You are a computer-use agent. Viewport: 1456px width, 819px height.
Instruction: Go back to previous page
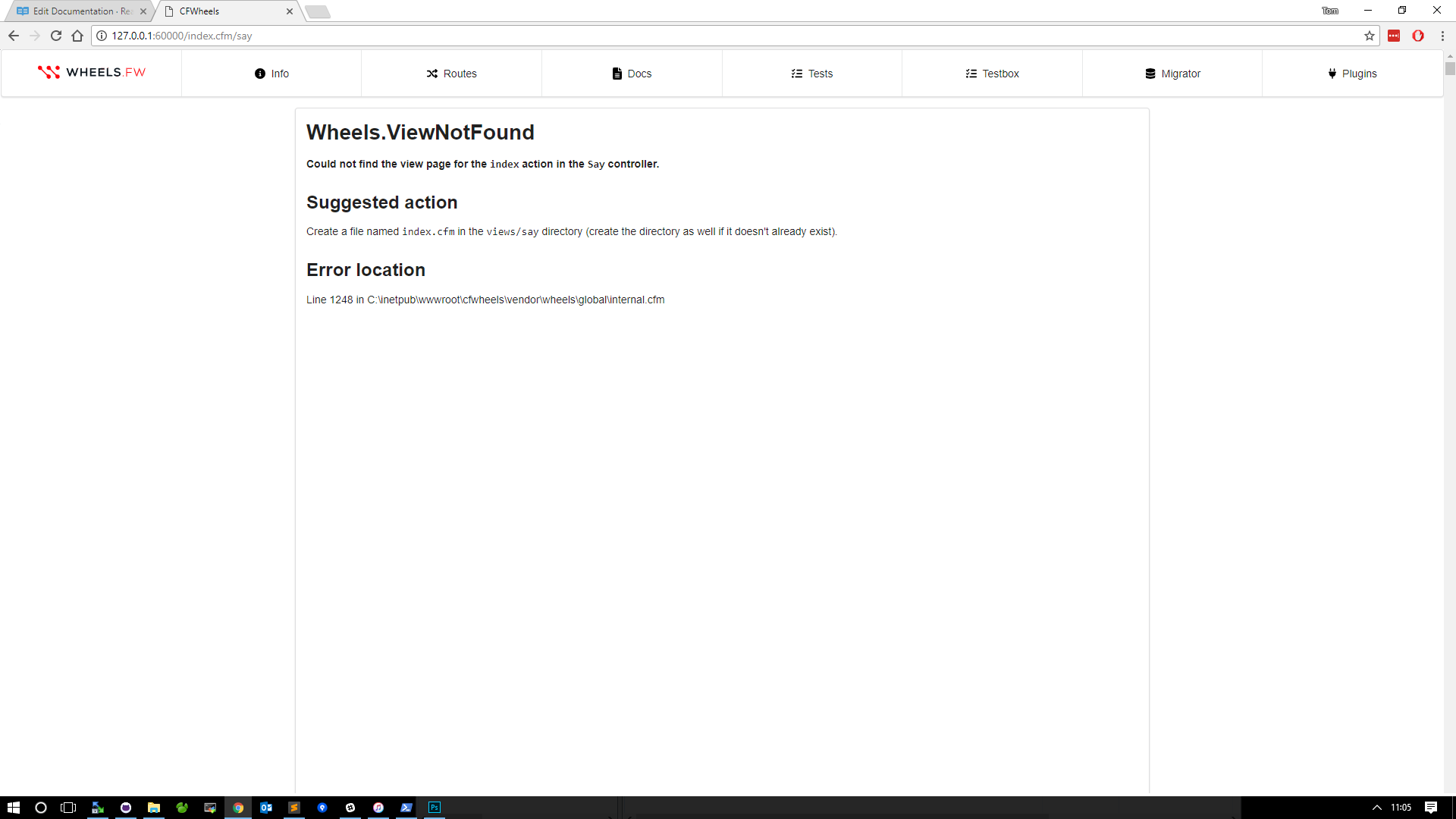[x=14, y=36]
